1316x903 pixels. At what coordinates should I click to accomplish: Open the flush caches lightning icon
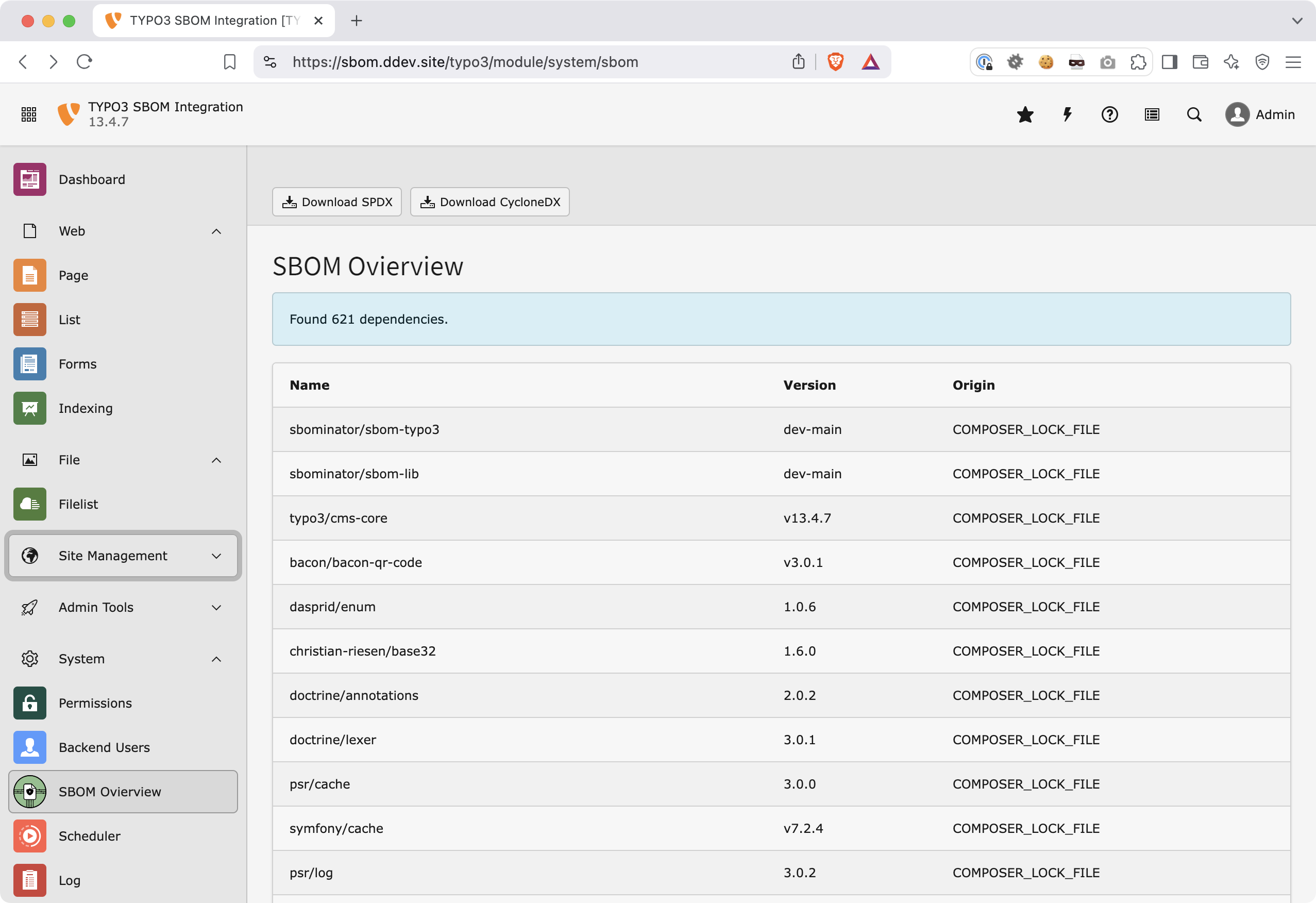1068,115
